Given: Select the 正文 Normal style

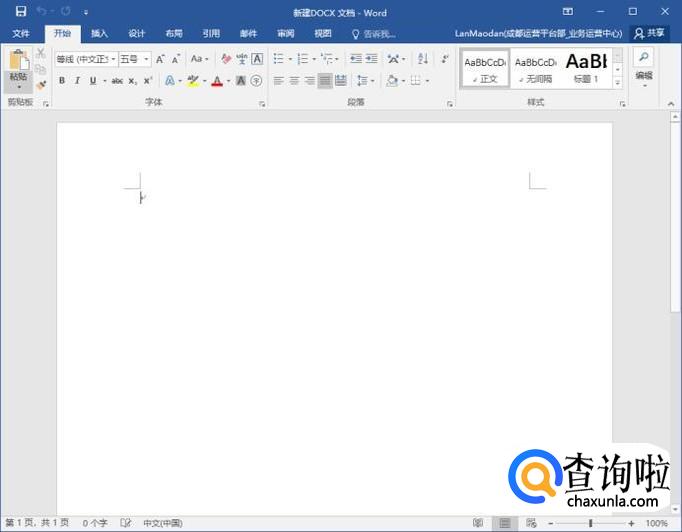Looking at the screenshot, I should pyautogui.click(x=485, y=69).
